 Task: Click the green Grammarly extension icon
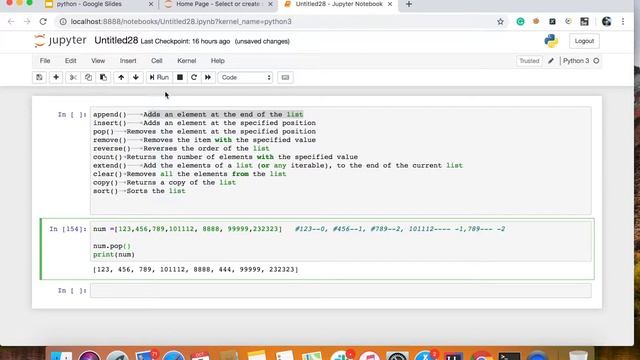click(x=520, y=22)
